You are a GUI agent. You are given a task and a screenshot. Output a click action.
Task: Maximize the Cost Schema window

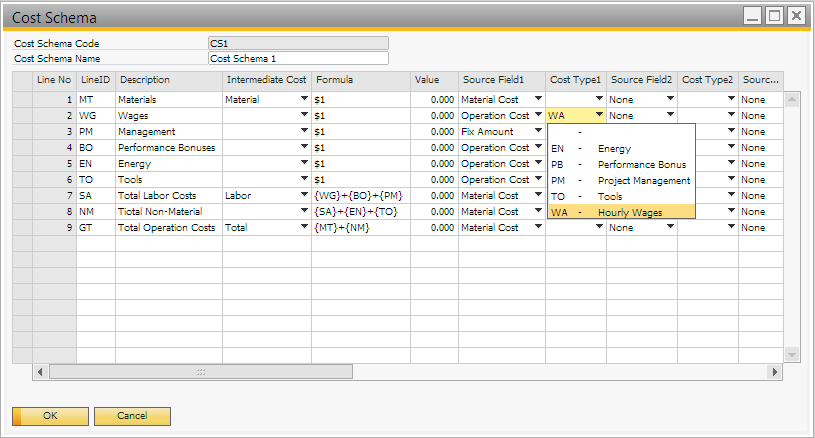(774, 15)
